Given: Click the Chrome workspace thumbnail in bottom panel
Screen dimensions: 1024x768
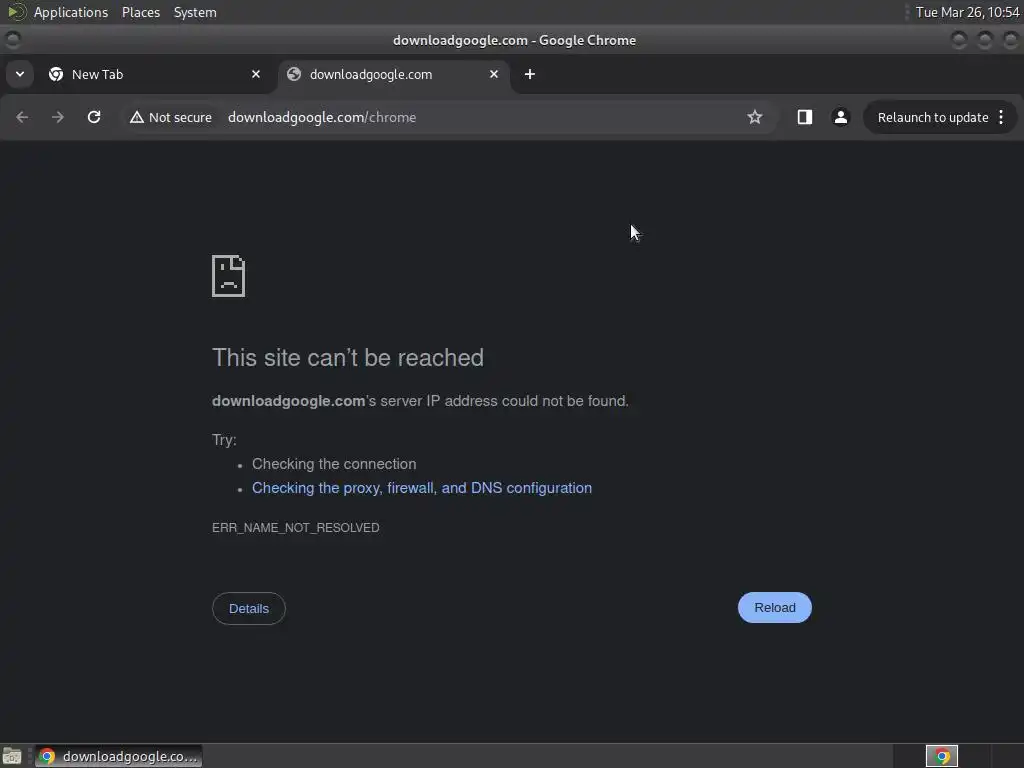Looking at the screenshot, I should (x=942, y=756).
